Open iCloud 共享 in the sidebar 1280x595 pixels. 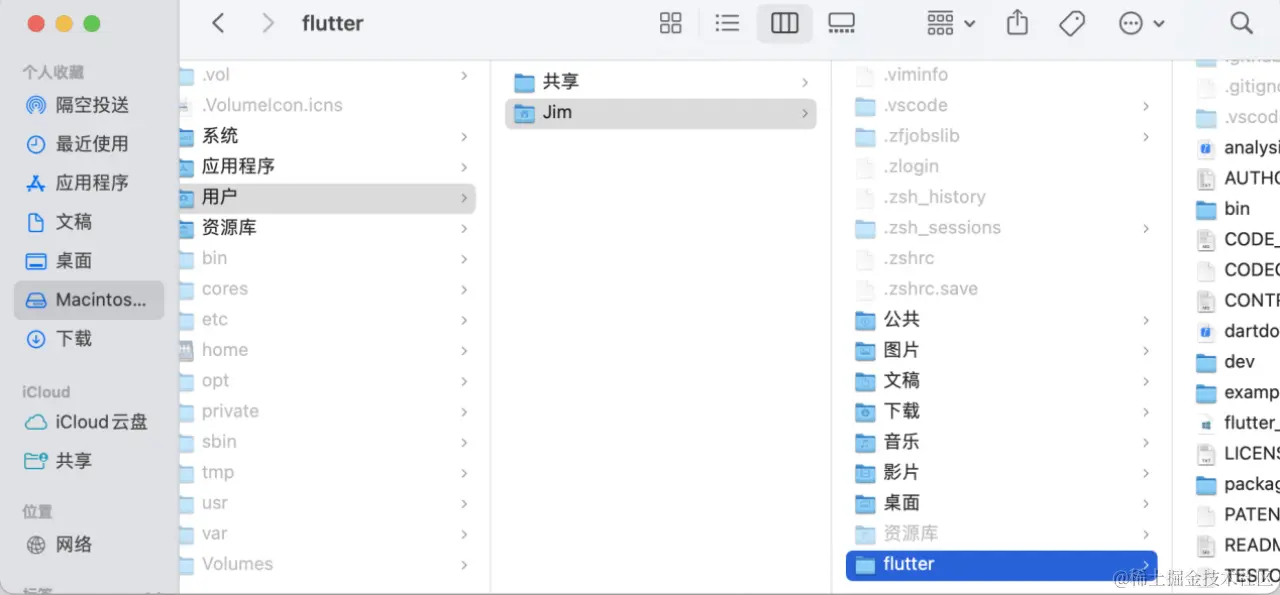click(88, 461)
